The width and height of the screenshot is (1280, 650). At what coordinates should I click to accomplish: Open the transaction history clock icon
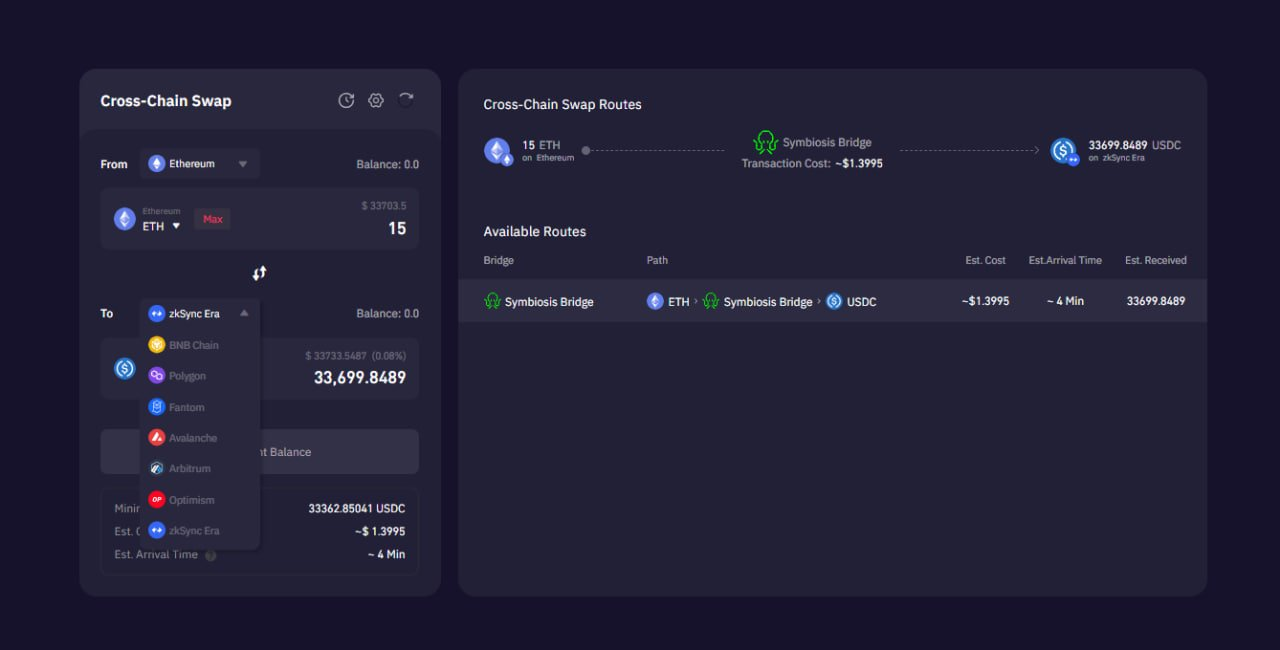pos(346,100)
